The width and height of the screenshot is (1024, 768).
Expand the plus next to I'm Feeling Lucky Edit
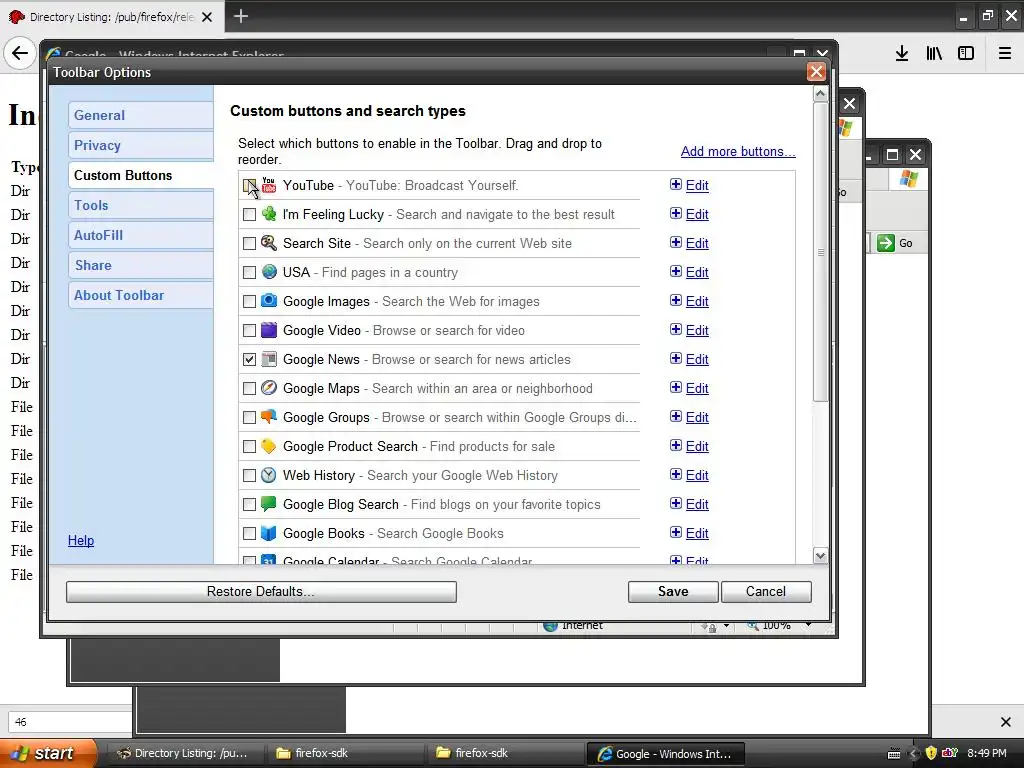(676, 214)
